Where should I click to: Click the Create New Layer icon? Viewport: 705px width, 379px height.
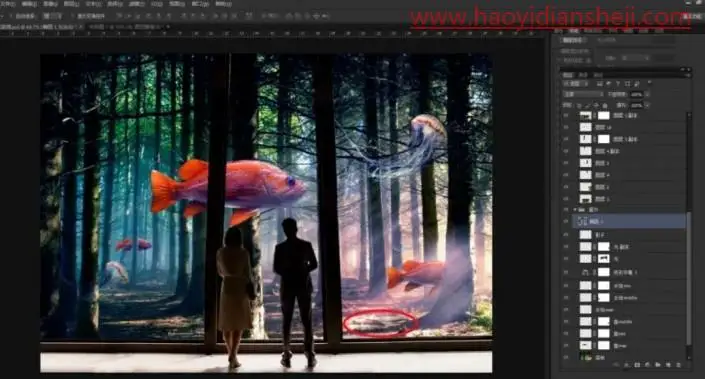pyautogui.click(x=668, y=365)
